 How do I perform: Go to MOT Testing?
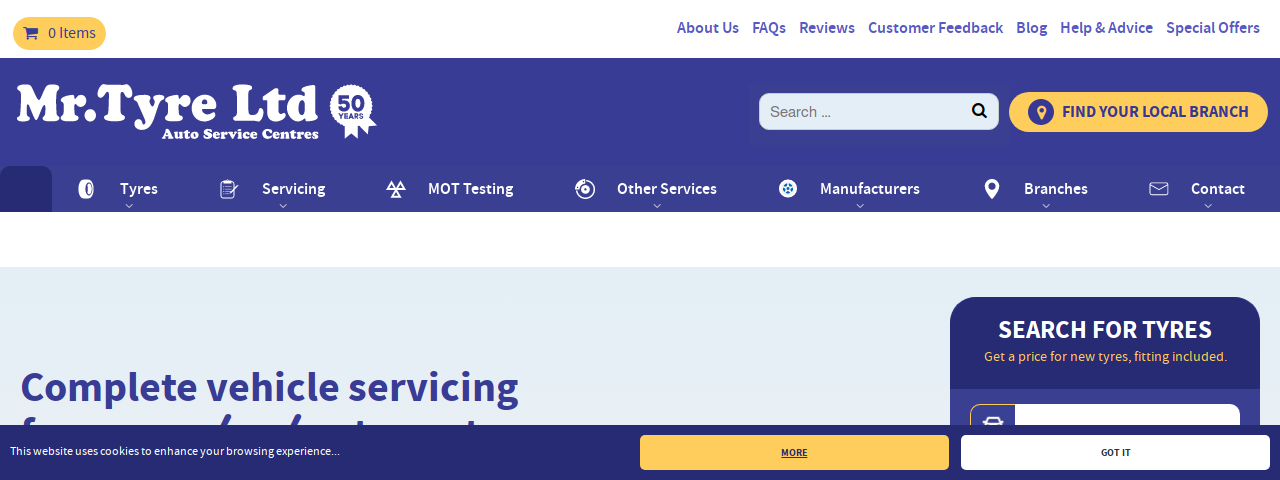coord(471,189)
